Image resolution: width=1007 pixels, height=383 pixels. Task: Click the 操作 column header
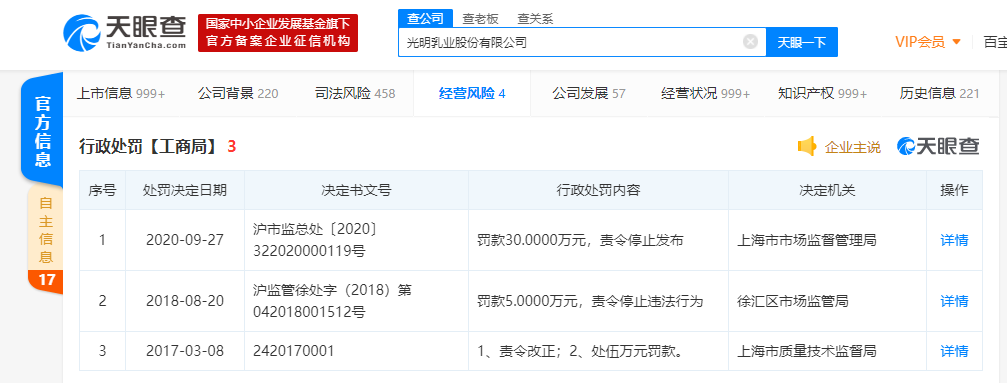[954, 190]
